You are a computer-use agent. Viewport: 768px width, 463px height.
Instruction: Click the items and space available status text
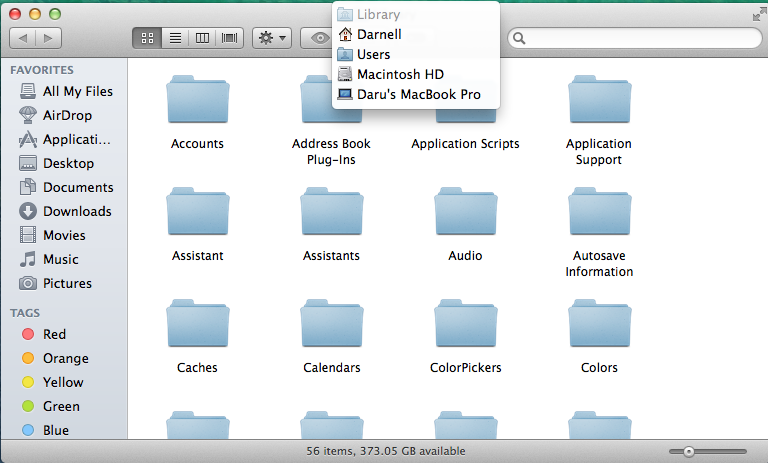385,451
